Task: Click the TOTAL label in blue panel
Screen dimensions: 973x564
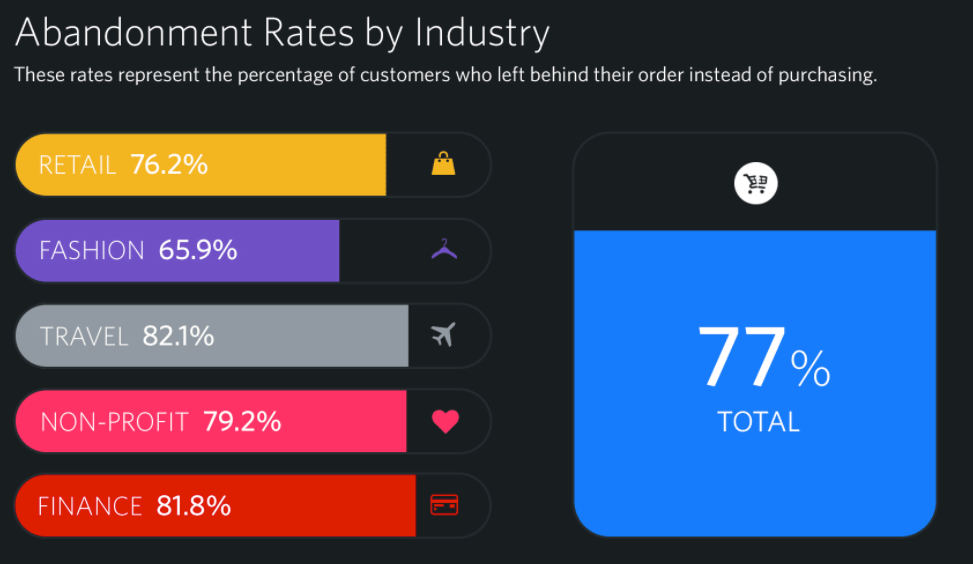Action: tap(758, 421)
